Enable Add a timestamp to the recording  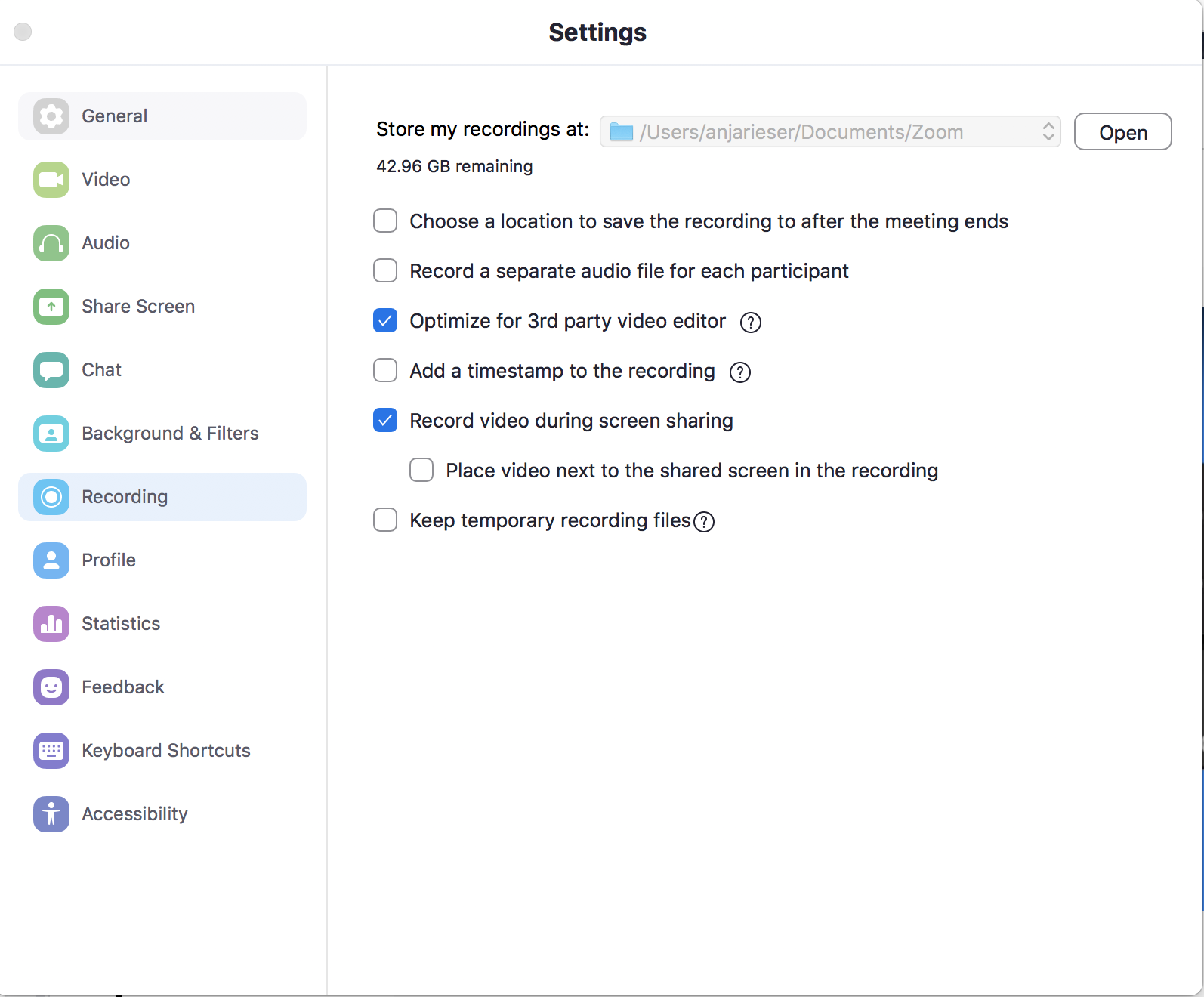[385, 370]
